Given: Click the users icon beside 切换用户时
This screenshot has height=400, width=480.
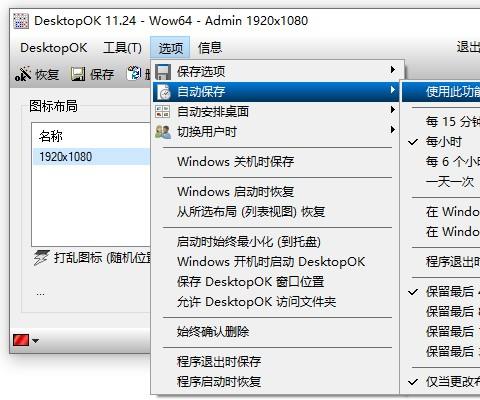Looking at the screenshot, I should [163, 132].
